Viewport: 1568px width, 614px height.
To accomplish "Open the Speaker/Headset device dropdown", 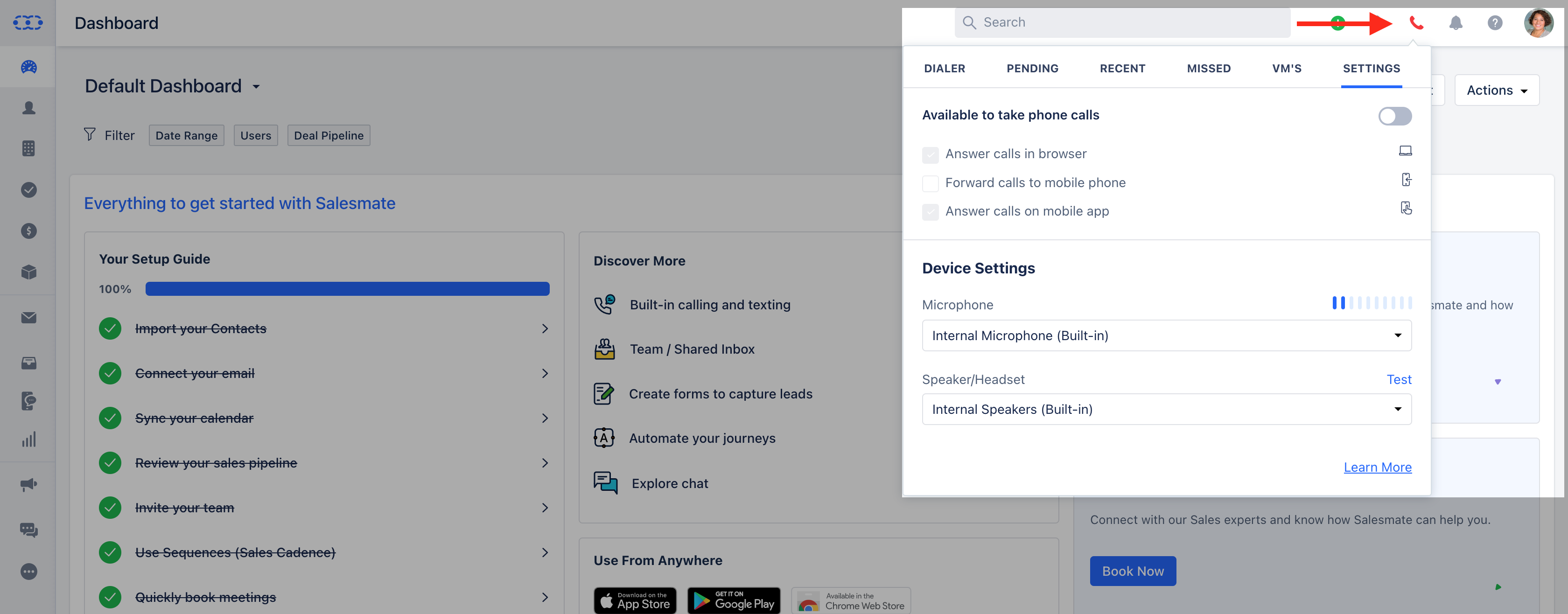I will pos(1166,409).
